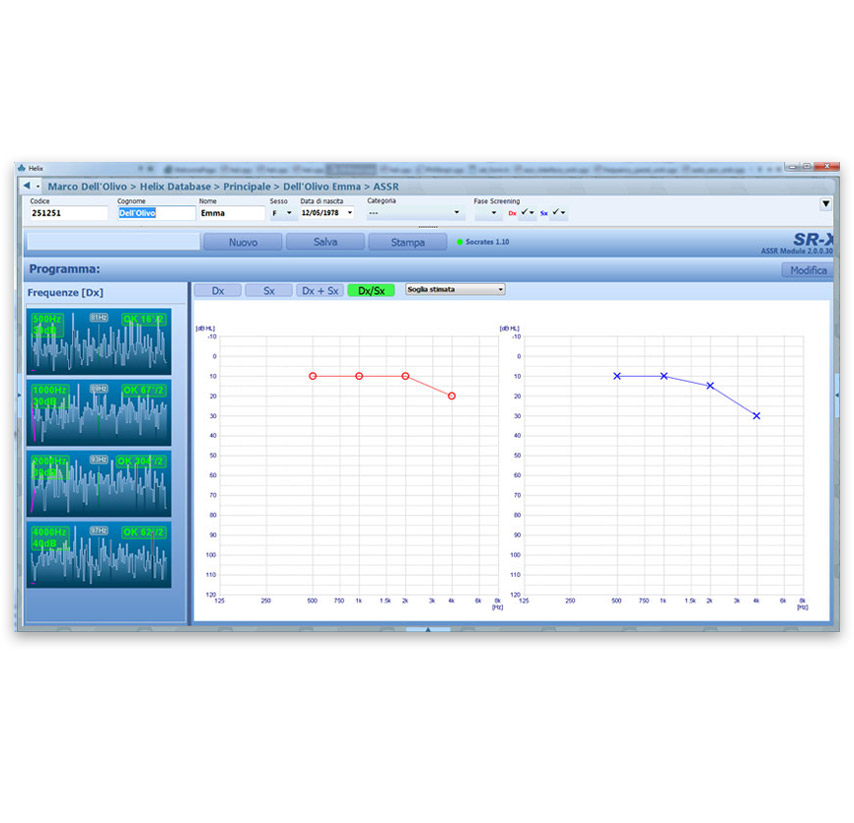Expand the Categoria dropdown
This screenshot has height=823, width=854.
click(415, 213)
